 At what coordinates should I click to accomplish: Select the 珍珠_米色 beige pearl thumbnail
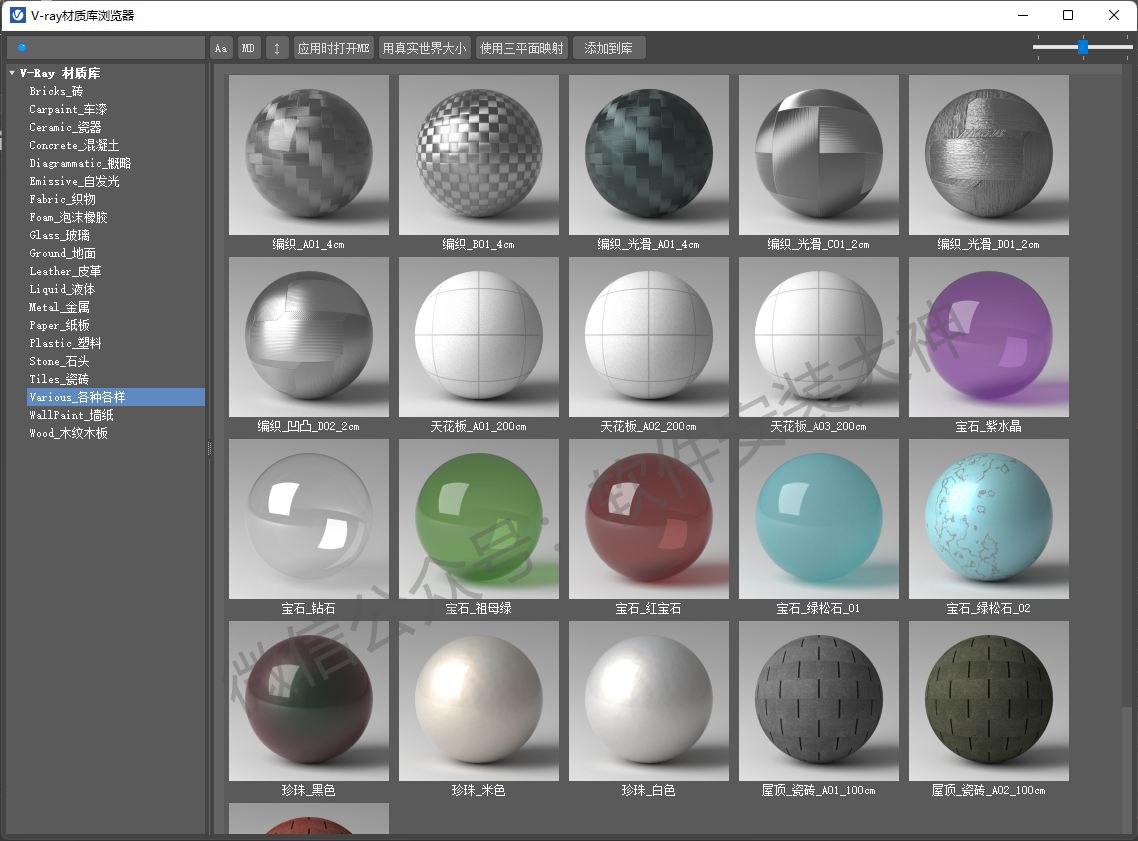(x=478, y=701)
